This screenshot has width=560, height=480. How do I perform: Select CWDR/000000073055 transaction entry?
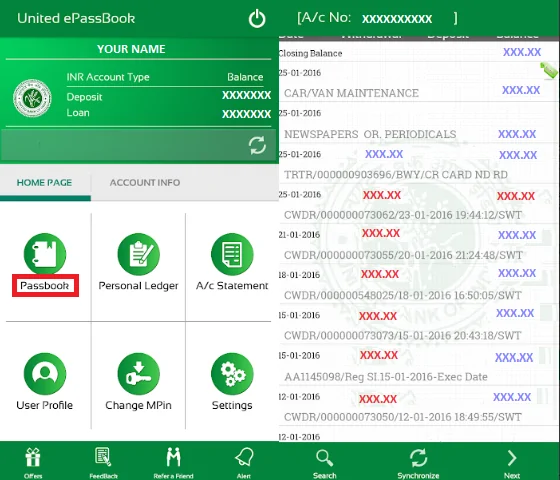point(403,255)
